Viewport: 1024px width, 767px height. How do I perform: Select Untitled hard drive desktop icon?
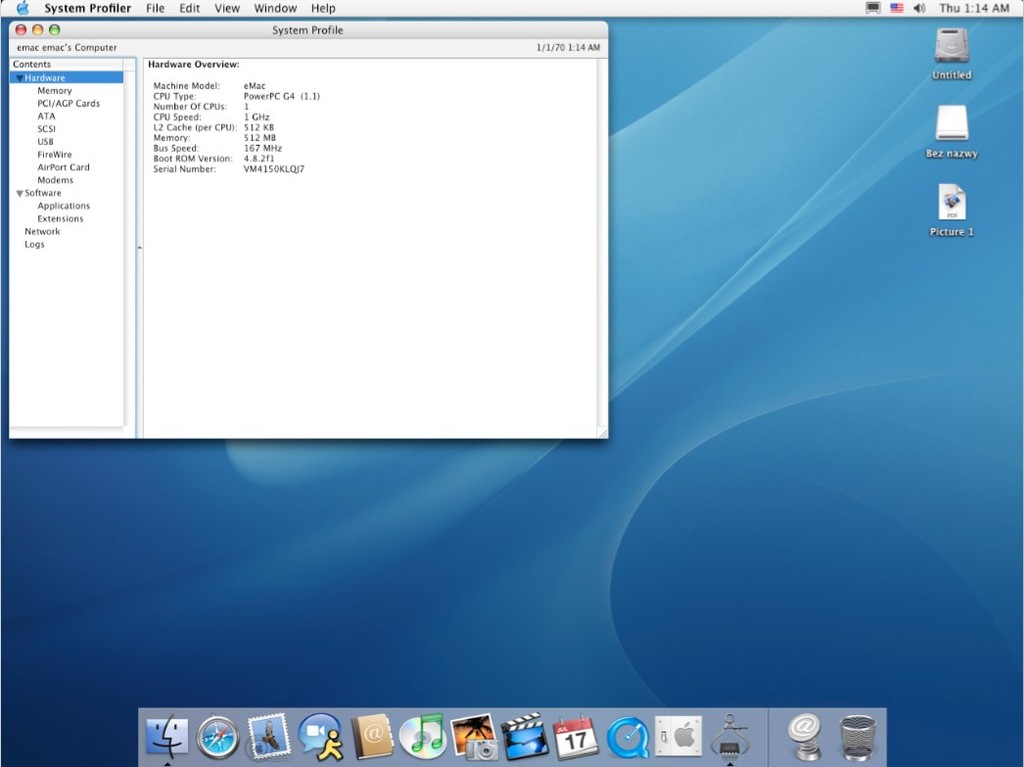(952, 46)
